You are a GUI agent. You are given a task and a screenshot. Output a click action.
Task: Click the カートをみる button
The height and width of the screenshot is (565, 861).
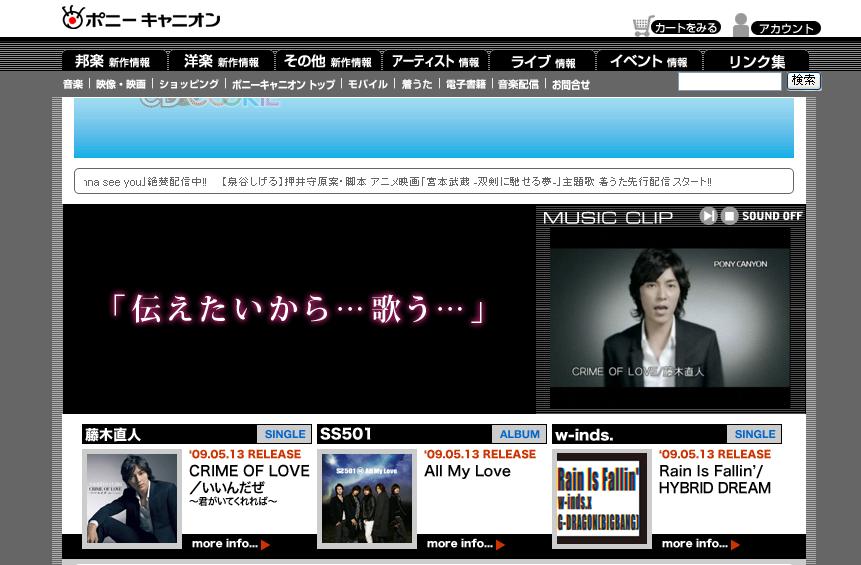tap(686, 27)
